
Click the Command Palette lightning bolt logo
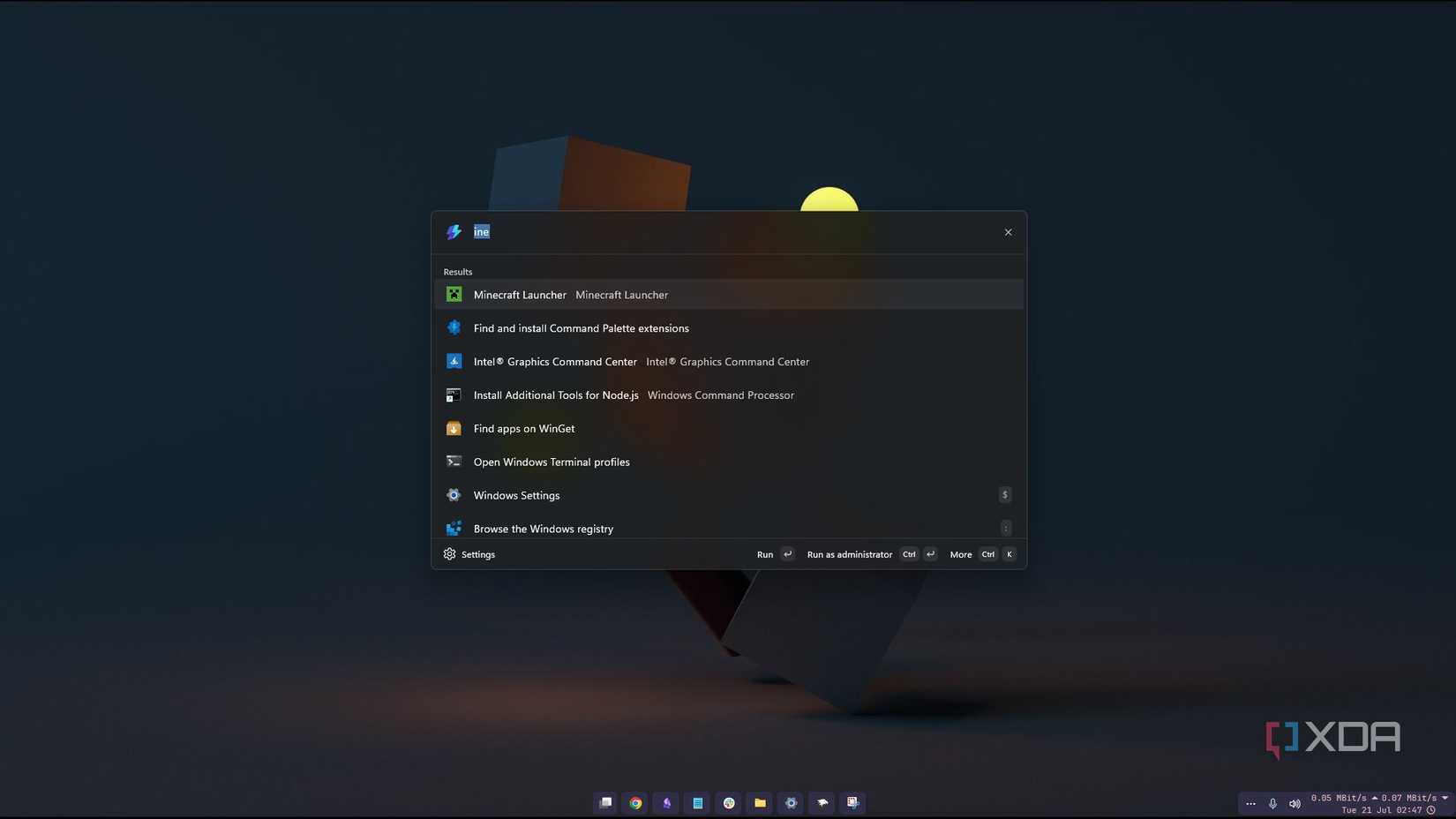(x=454, y=232)
